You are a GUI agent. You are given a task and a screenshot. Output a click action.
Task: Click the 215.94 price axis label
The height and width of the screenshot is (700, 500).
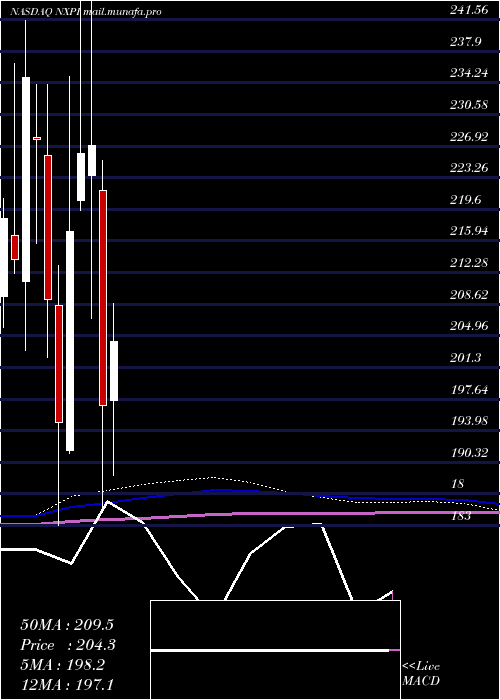[469, 231]
